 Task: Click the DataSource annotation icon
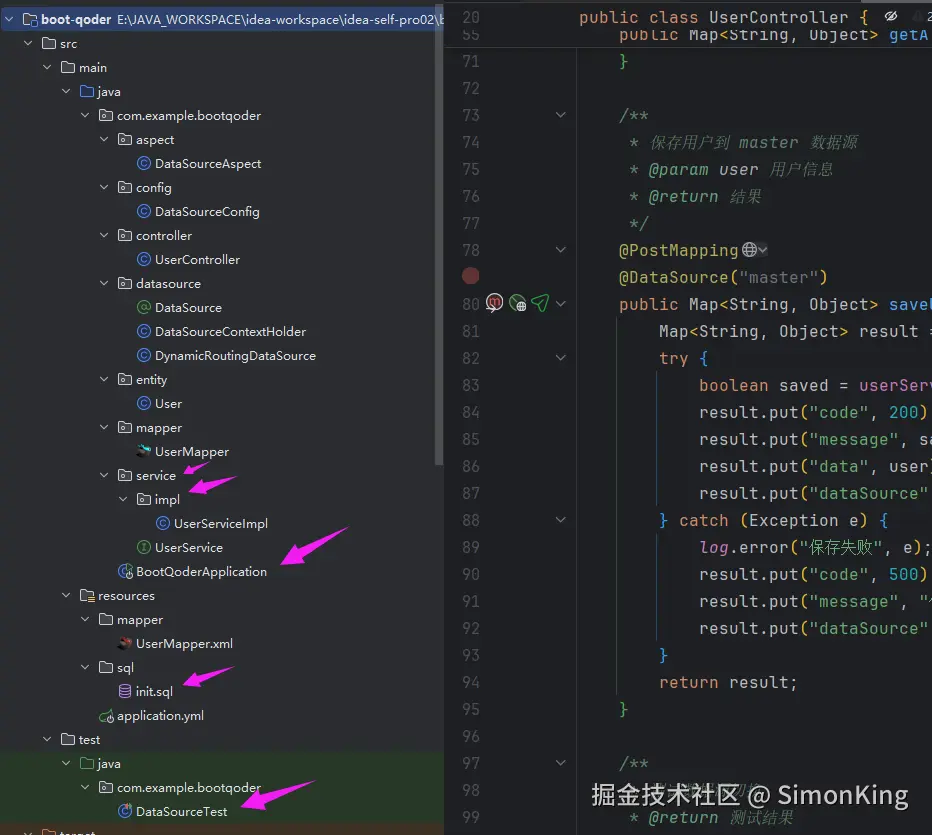point(143,307)
